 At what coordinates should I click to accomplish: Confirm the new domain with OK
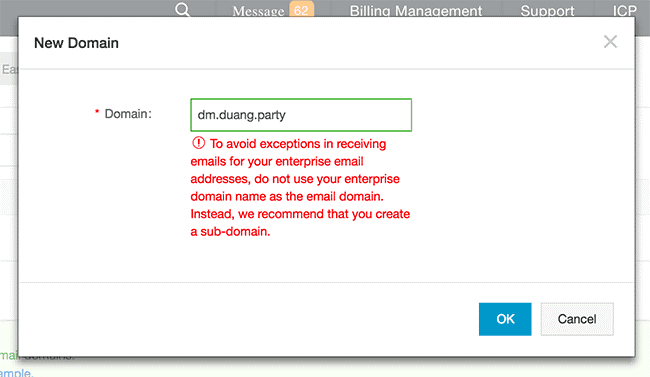click(x=505, y=319)
